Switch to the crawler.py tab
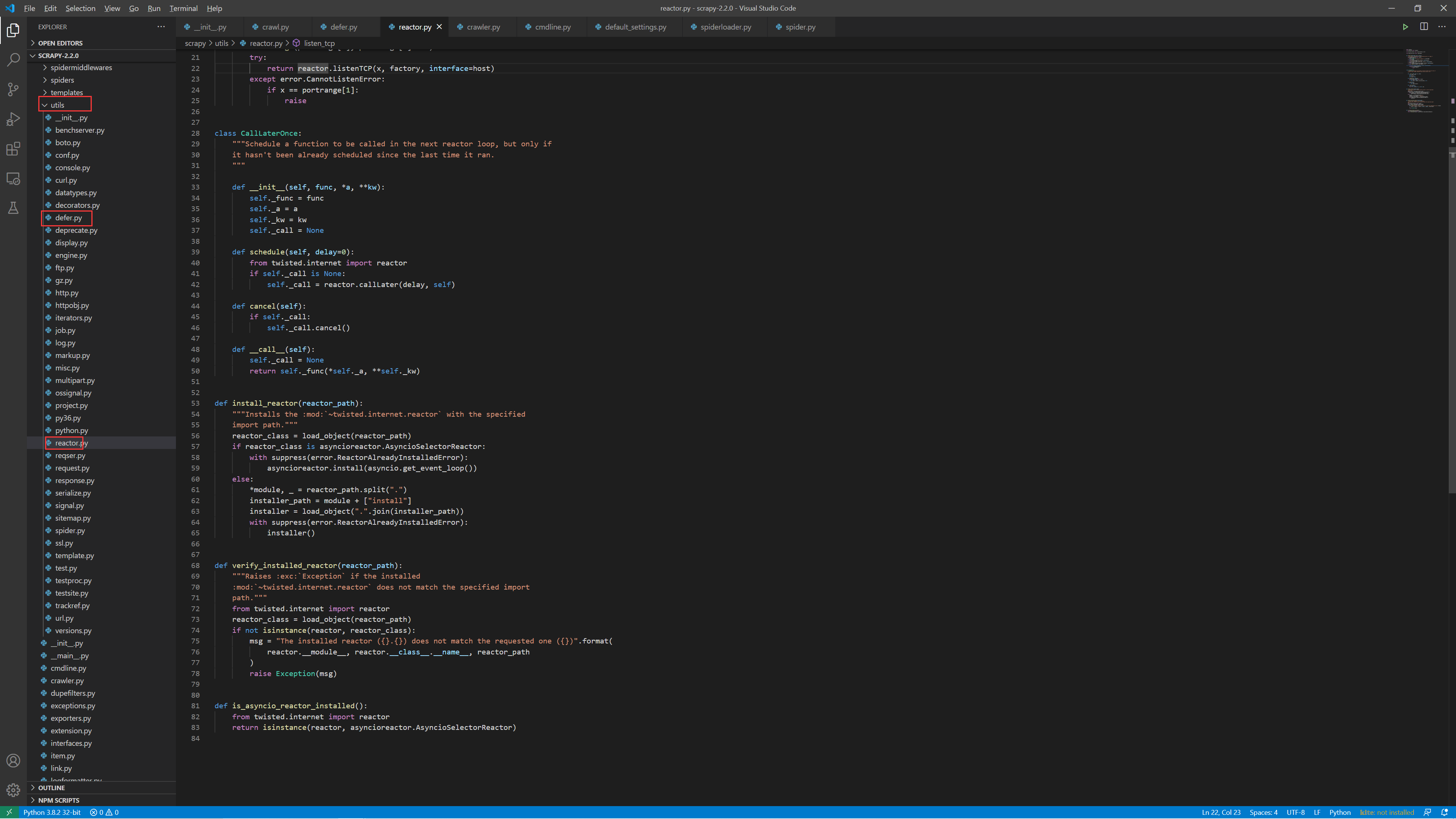 [x=483, y=27]
